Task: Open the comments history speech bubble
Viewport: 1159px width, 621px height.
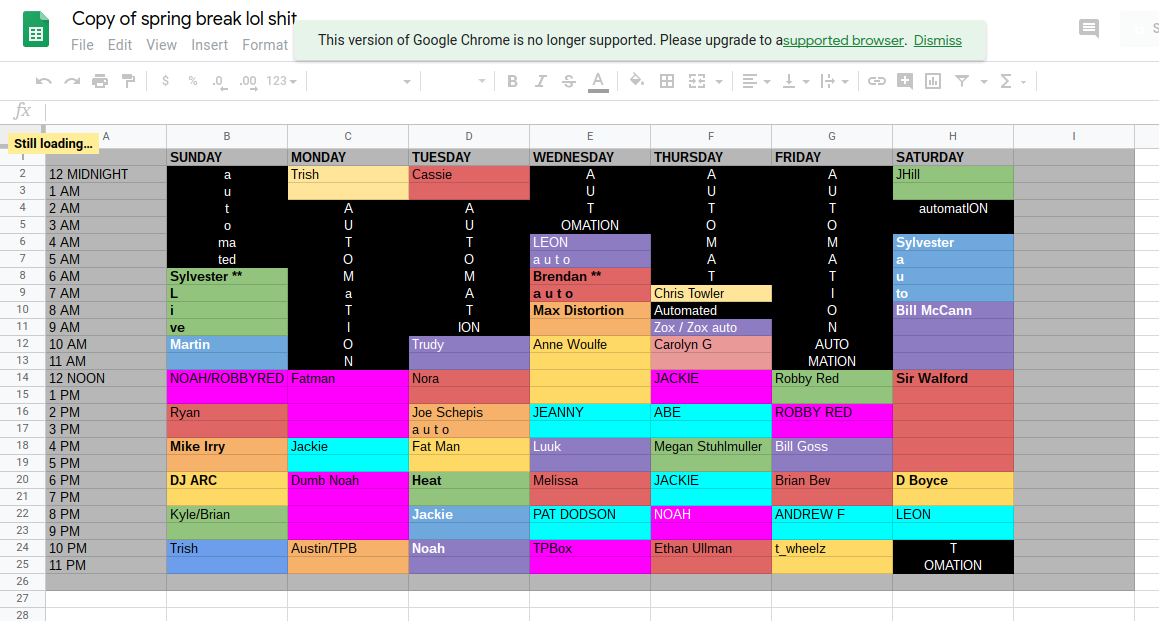Action: 1089,29
